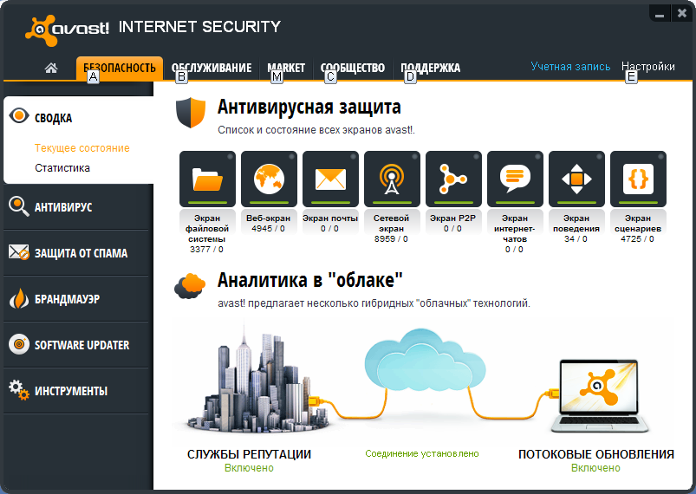
Task: Open the Behavior shield arrows icon
Action: (x=577, y=179)
